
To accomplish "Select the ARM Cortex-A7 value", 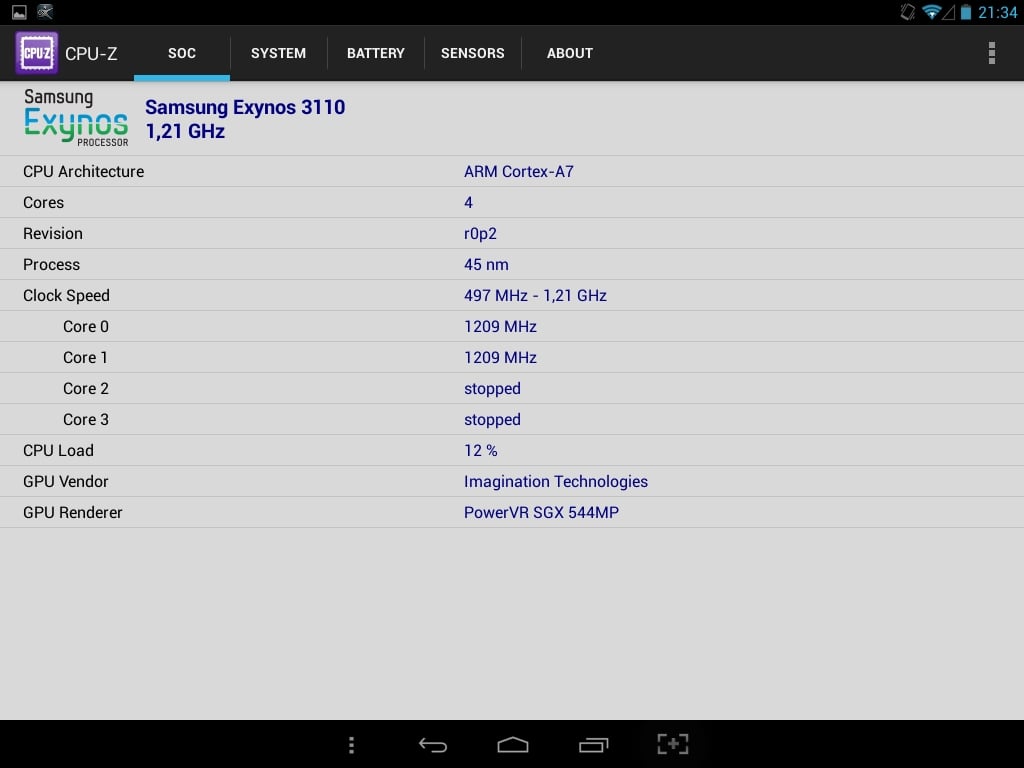I will point(519,171).
